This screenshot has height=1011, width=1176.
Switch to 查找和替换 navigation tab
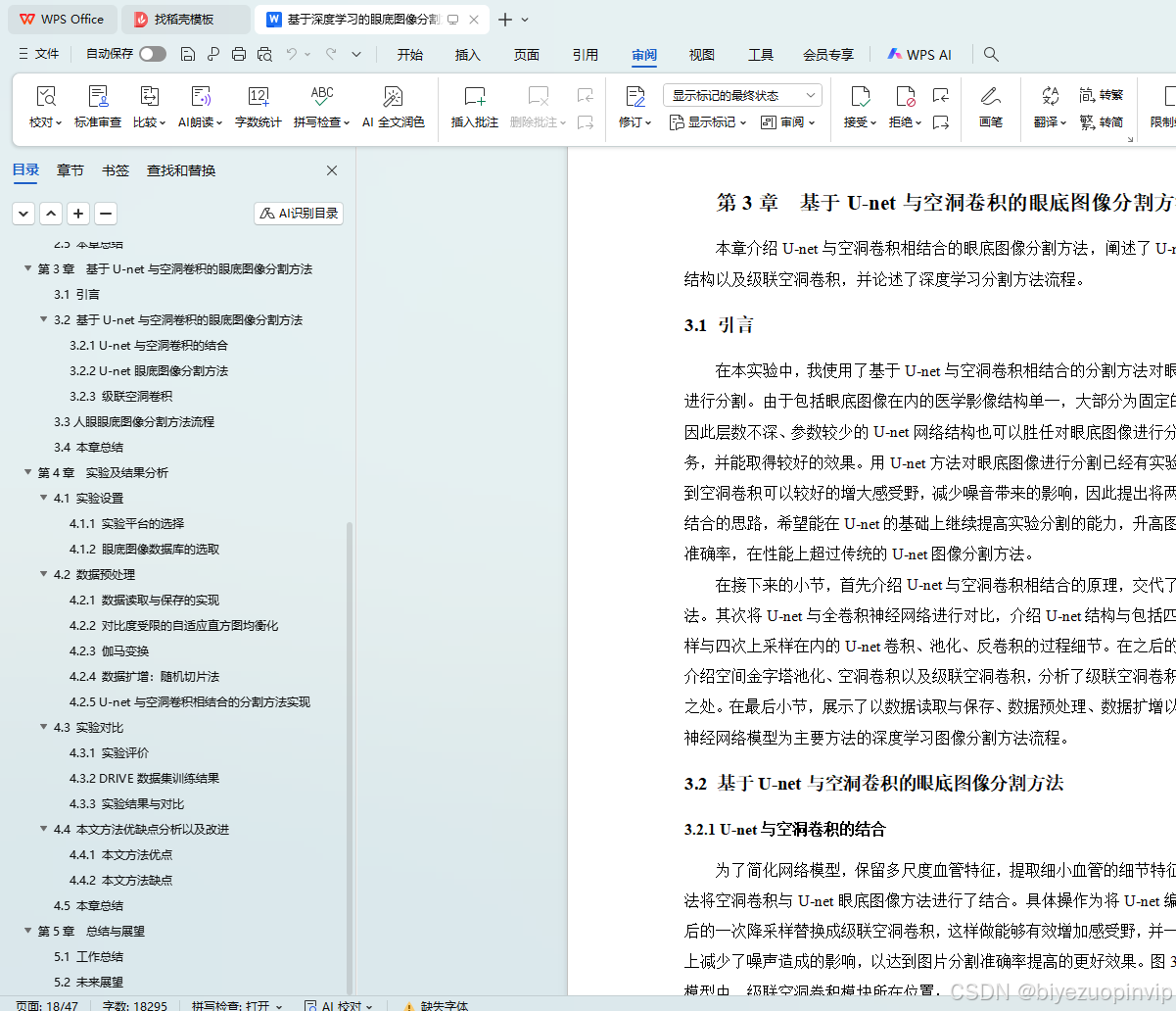pos(181,170)
